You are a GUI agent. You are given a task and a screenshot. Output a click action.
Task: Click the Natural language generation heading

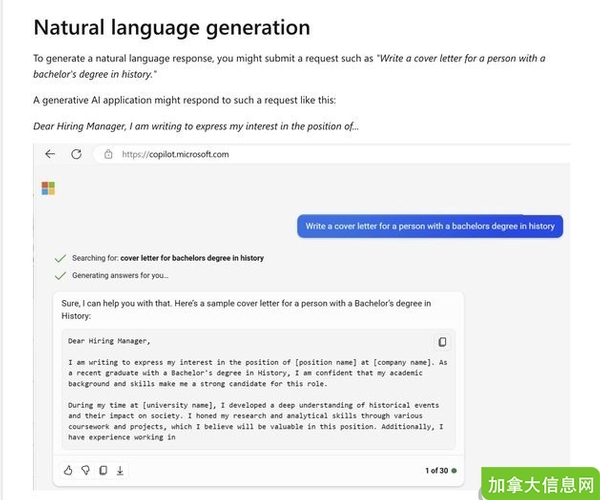(171, 27)
